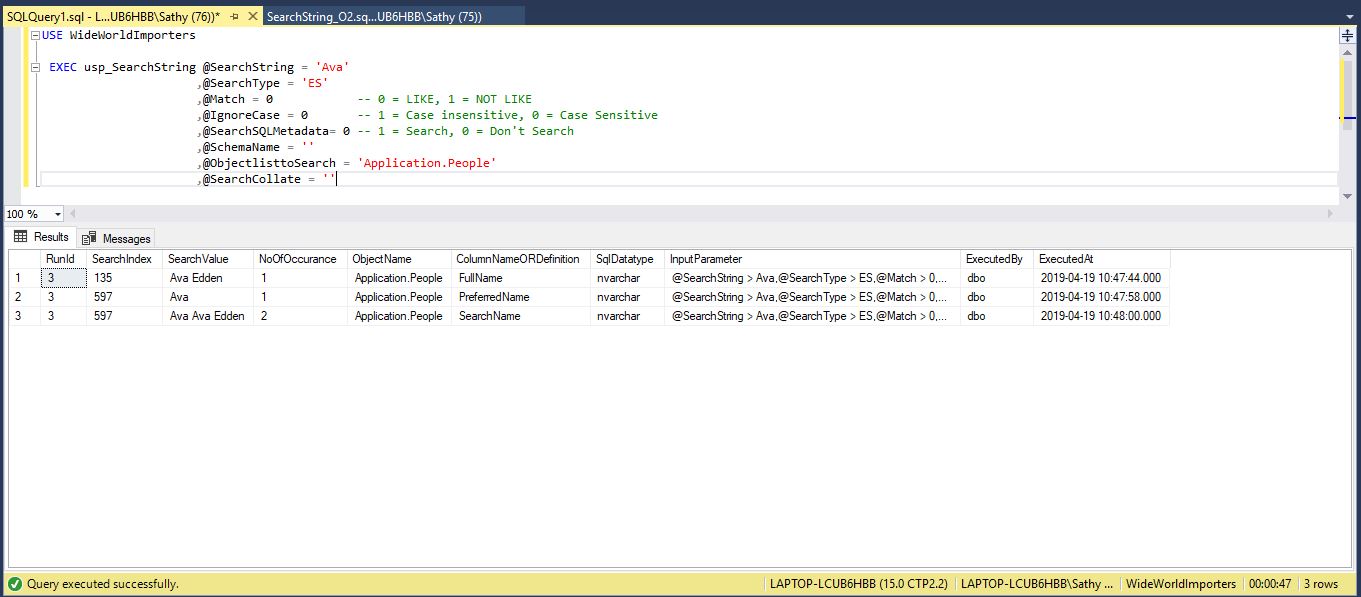
Task: Click the SearchIndex column header
Action: [124, 259]
